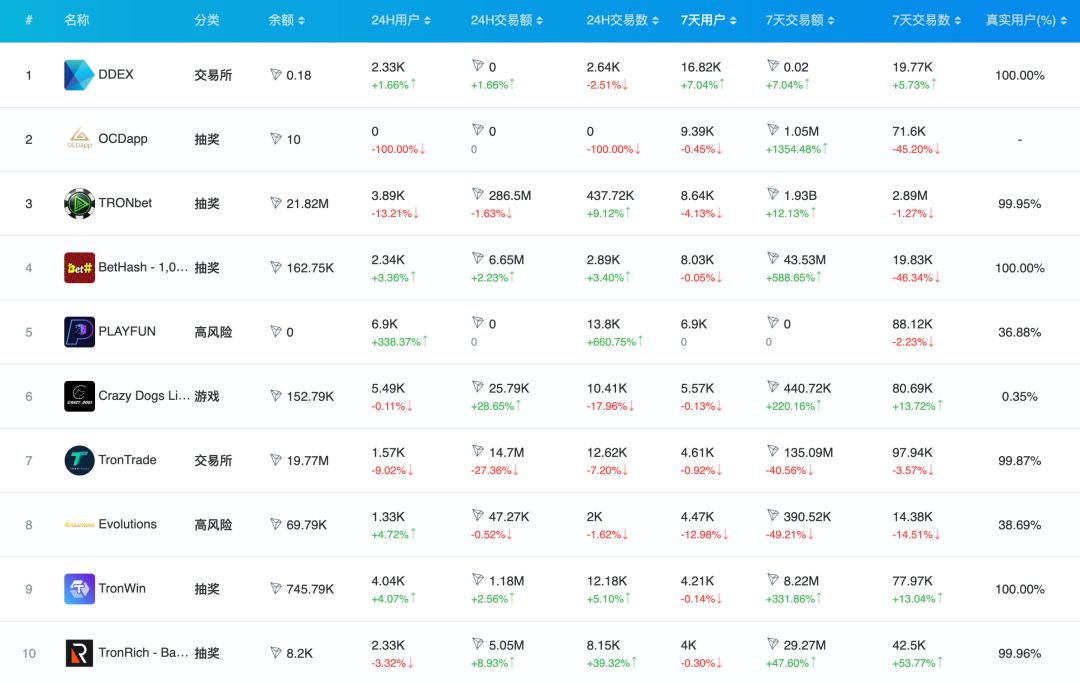Sort by 7天用户 column arrows
The image size is (1080, 684).
point(733,21)
